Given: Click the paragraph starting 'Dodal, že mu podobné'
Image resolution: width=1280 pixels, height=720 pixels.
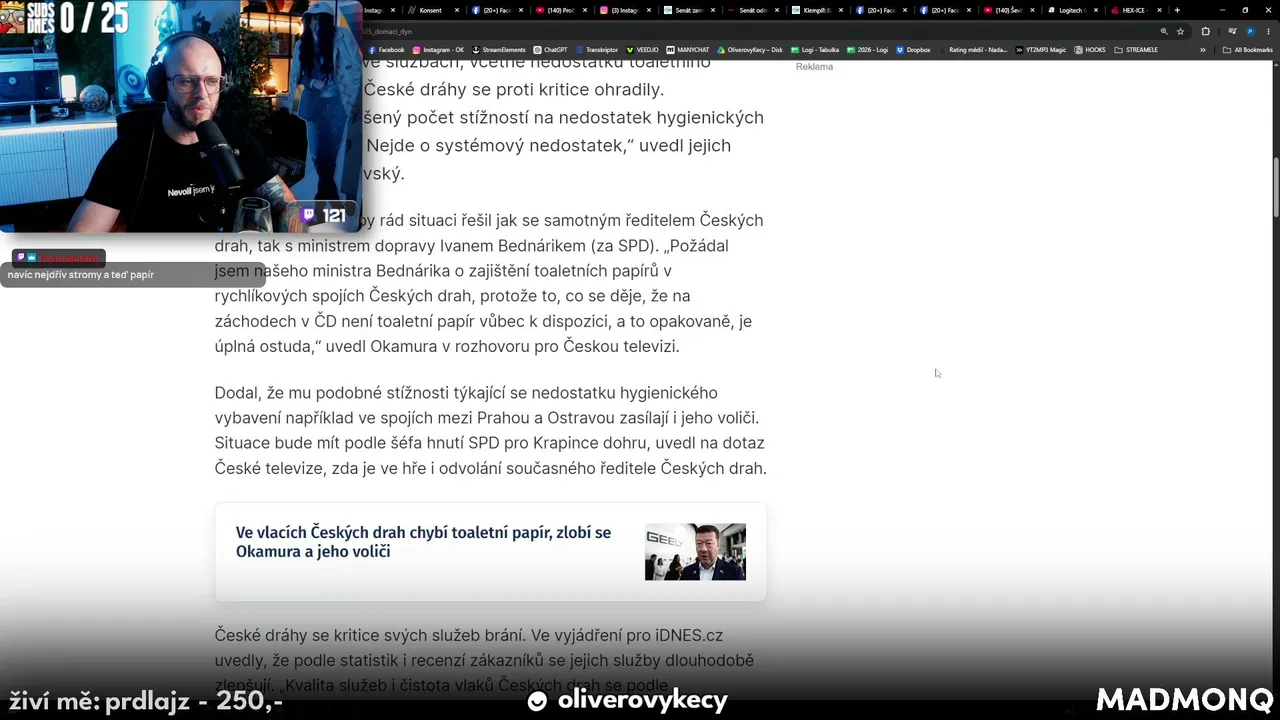Looking at the screenshot, I should click(x=490, y=430).
